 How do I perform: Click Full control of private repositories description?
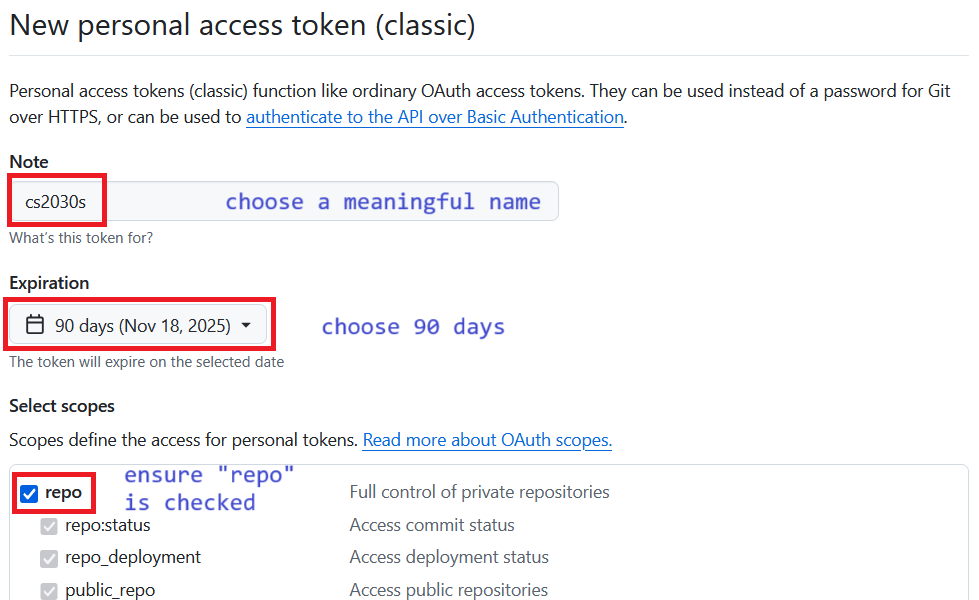(x=479, y=492)
